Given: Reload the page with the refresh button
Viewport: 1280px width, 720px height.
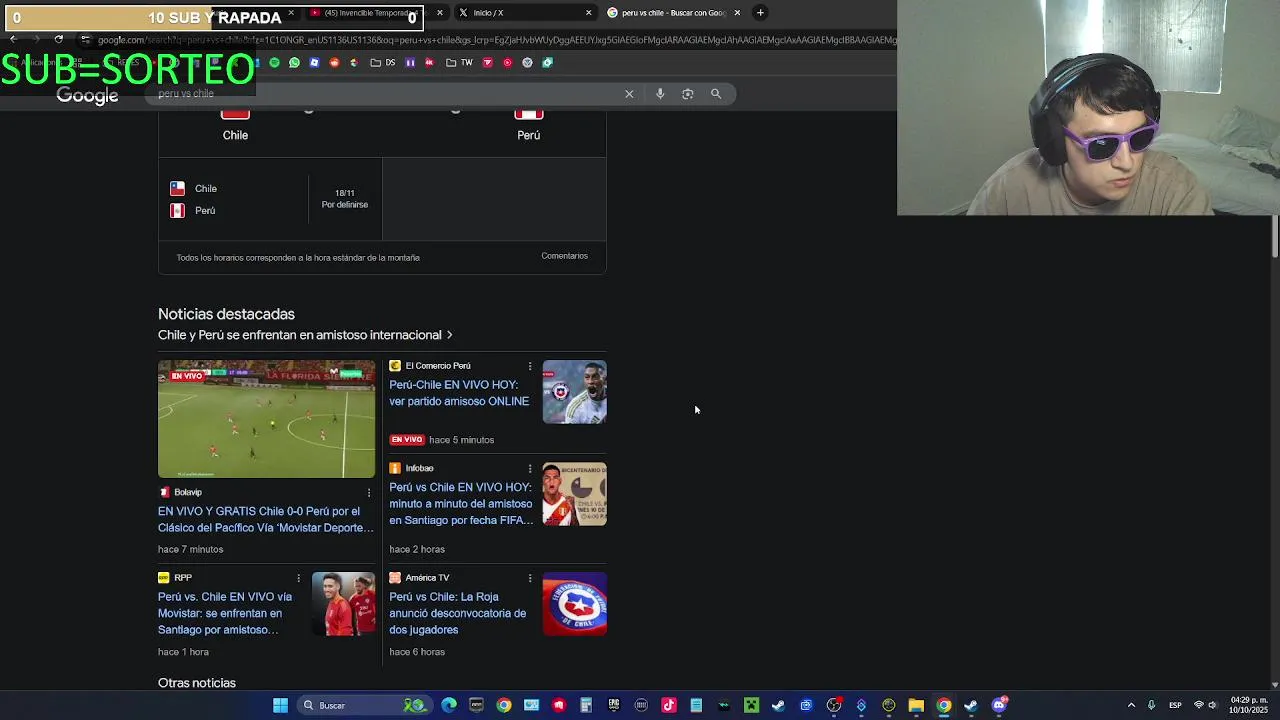Looking at the screenshot, I should (x=58, y=39).
